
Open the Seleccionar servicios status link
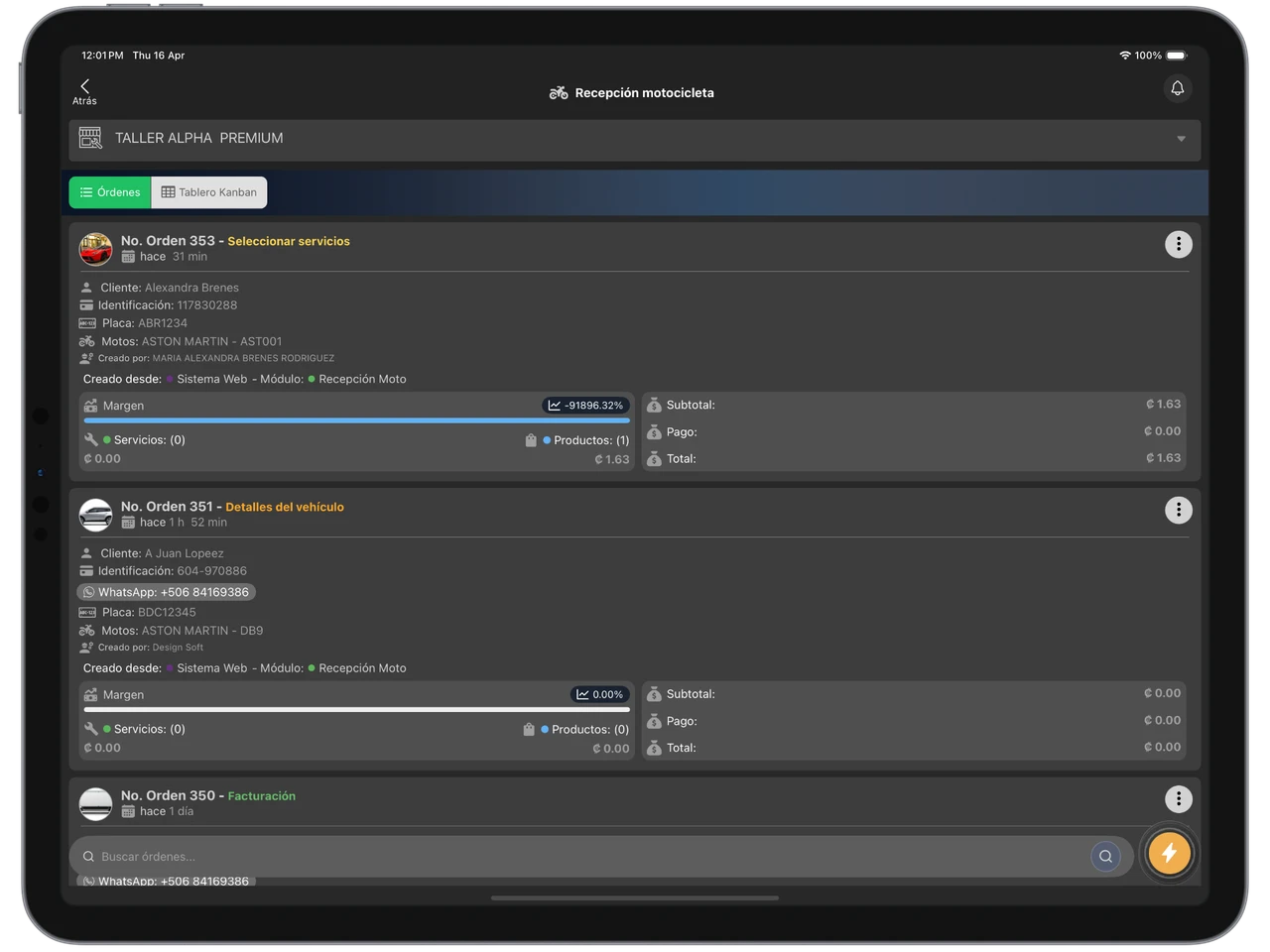click(289, 241)
